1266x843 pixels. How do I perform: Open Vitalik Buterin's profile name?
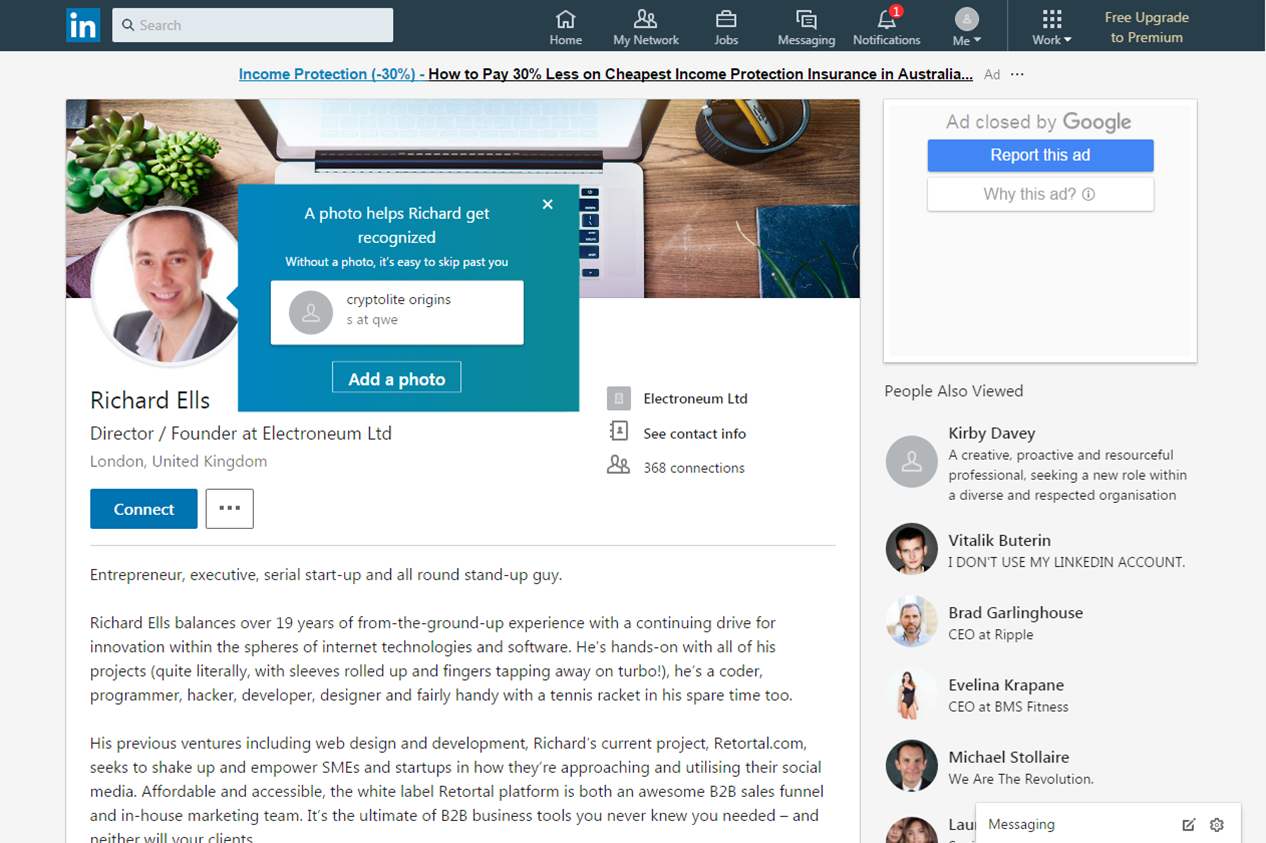[1000, 540]
